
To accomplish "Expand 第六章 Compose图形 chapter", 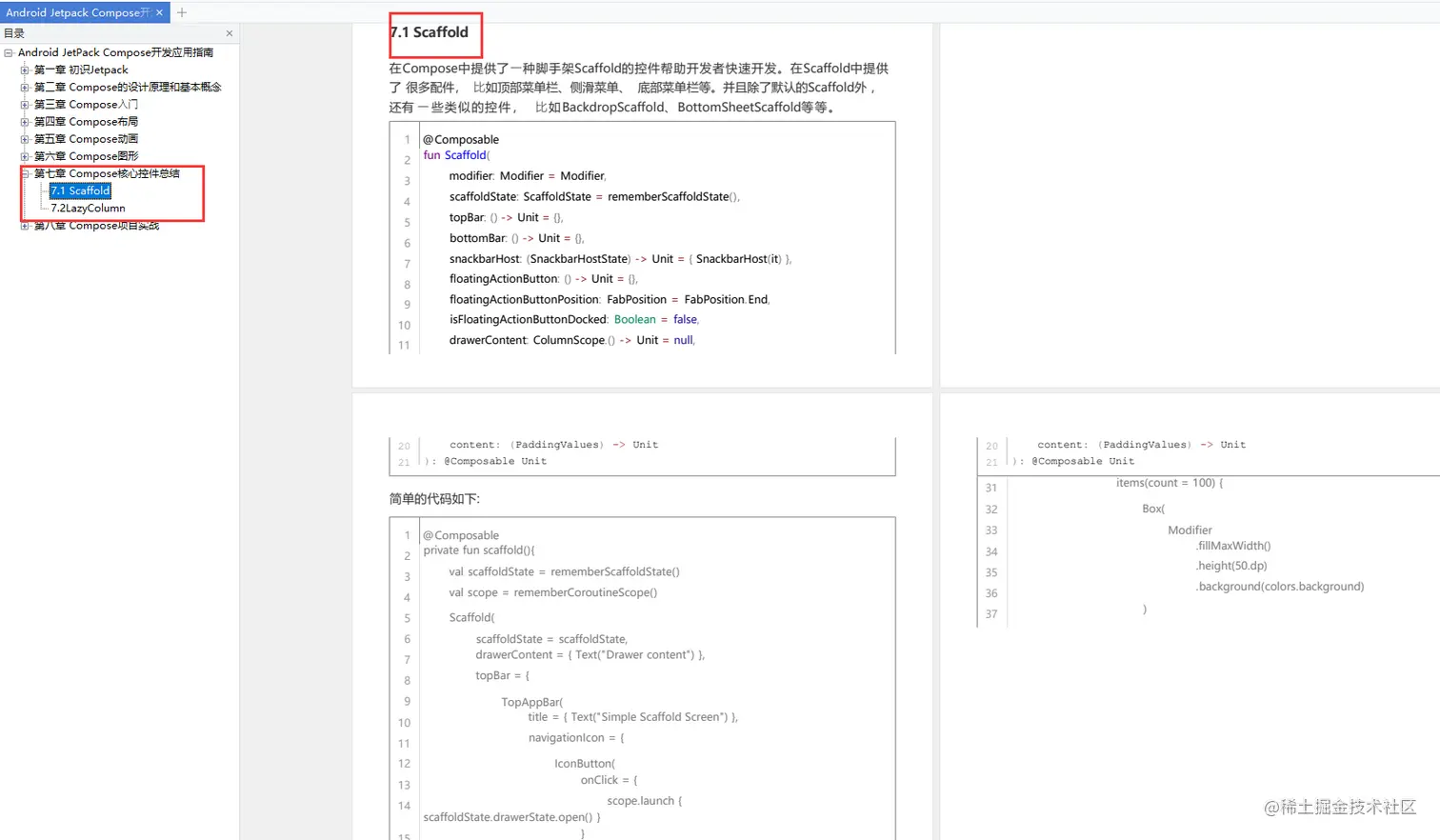I will [24, 155].
